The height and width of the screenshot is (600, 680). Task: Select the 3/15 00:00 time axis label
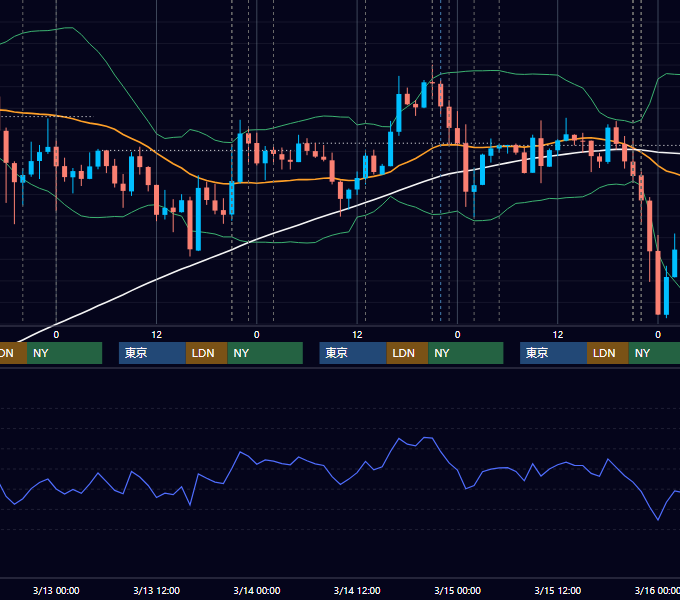458,590
